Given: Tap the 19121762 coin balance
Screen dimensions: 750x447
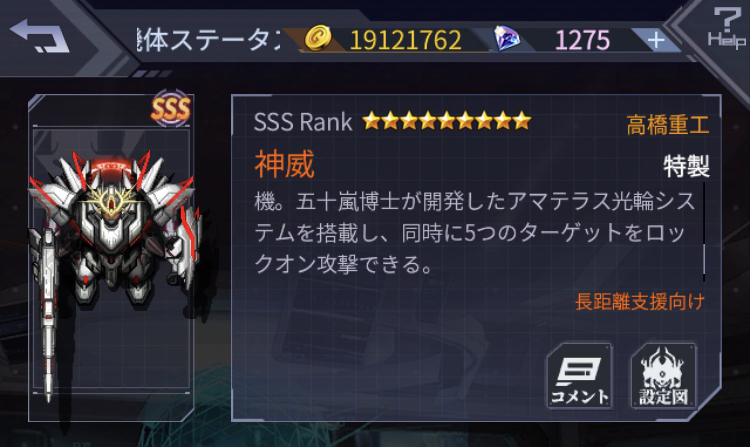Looking at the screenshot, I should tap(406, 40).
